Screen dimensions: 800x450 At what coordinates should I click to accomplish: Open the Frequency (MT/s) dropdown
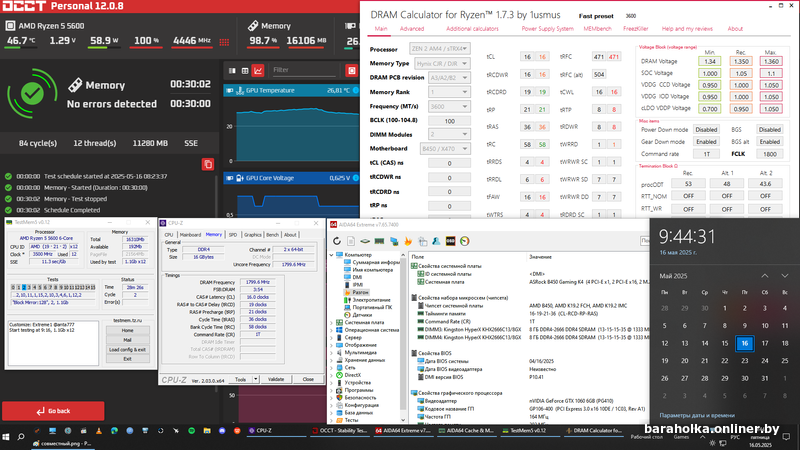click(x=449, y=107)
